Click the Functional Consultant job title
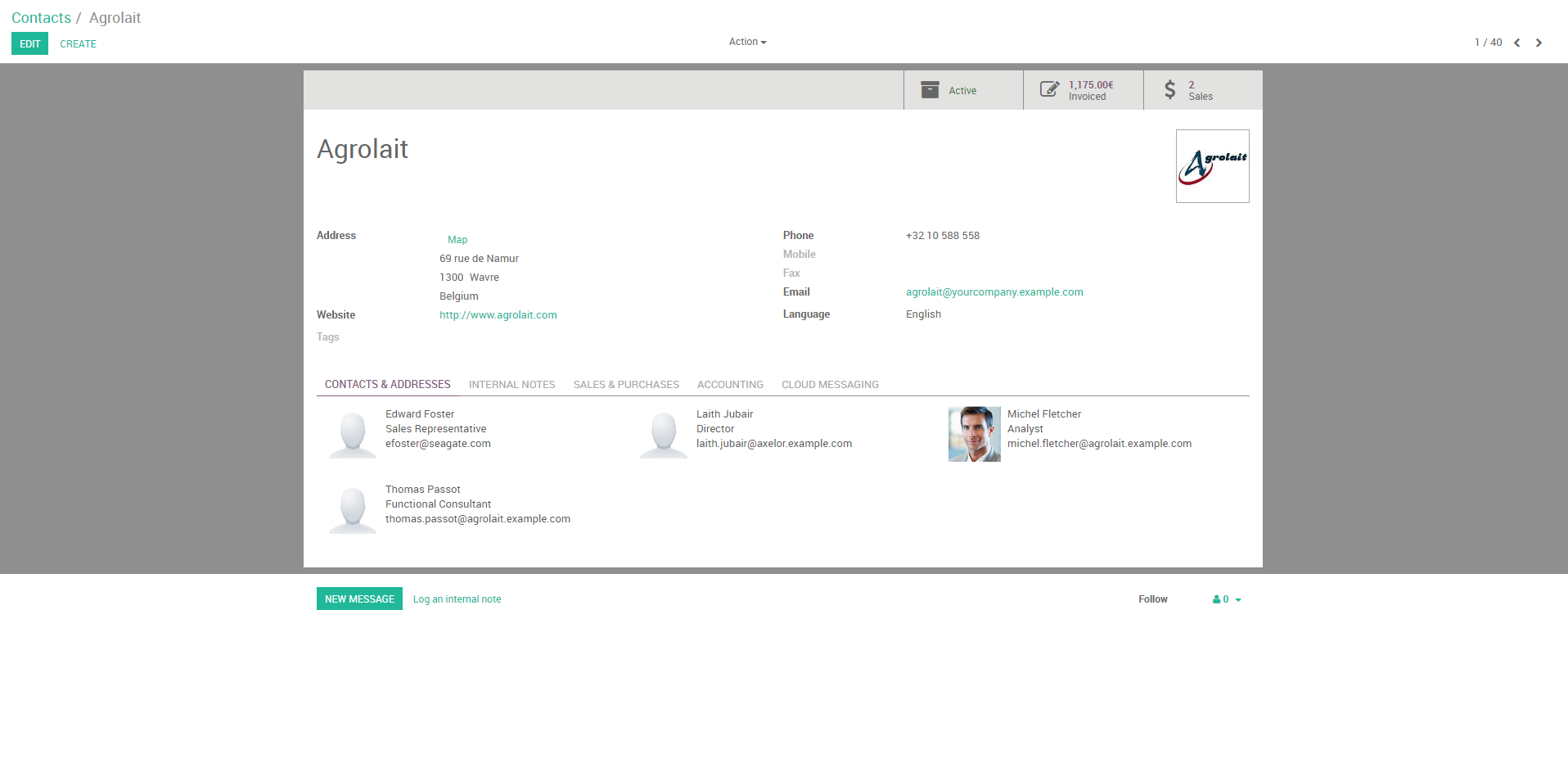Viewport: 1568px width, 759px height. 438,504
